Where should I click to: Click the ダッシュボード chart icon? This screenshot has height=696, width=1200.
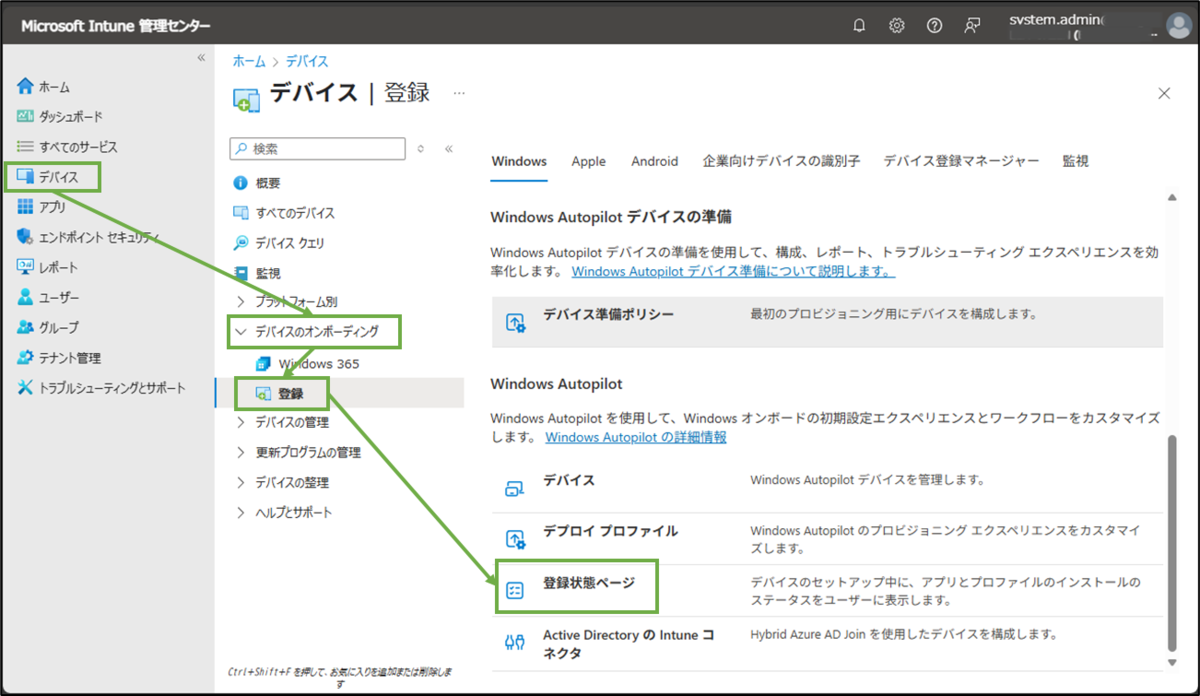click(x=26, y=117)
